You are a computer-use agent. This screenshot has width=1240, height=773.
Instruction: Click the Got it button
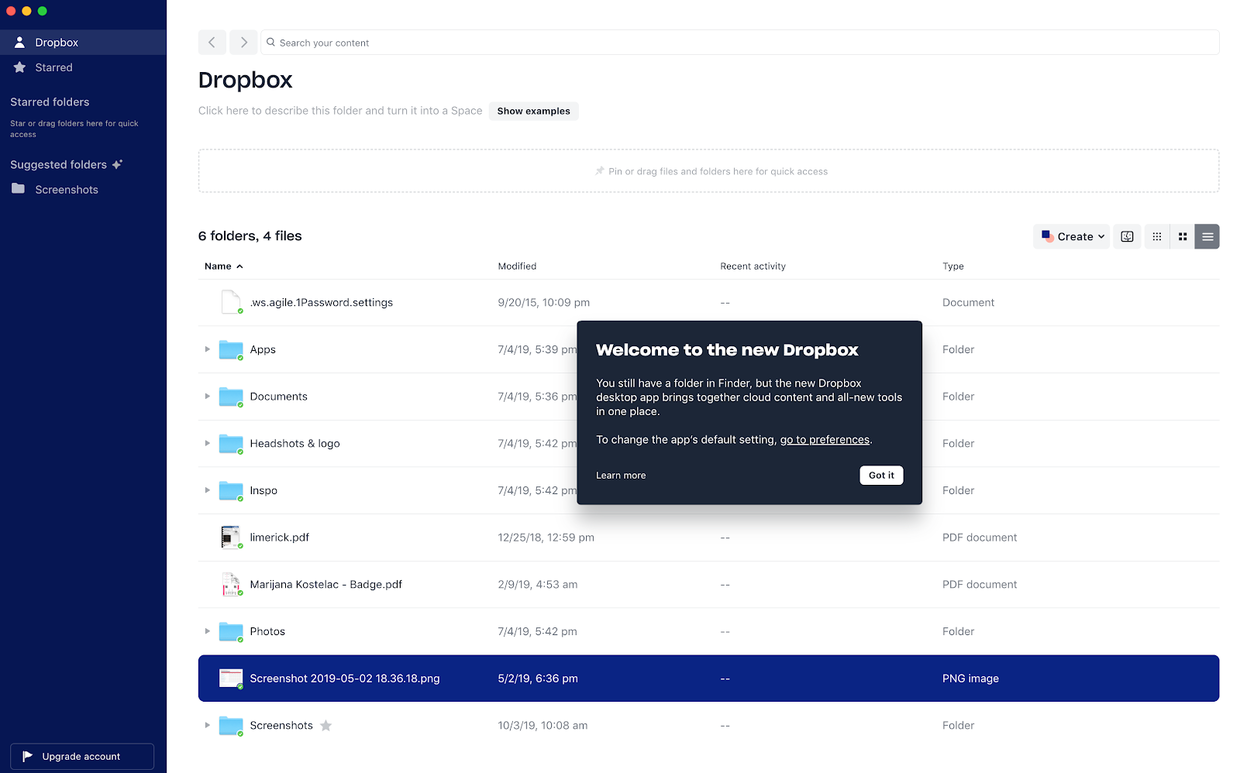coord(881,475)
